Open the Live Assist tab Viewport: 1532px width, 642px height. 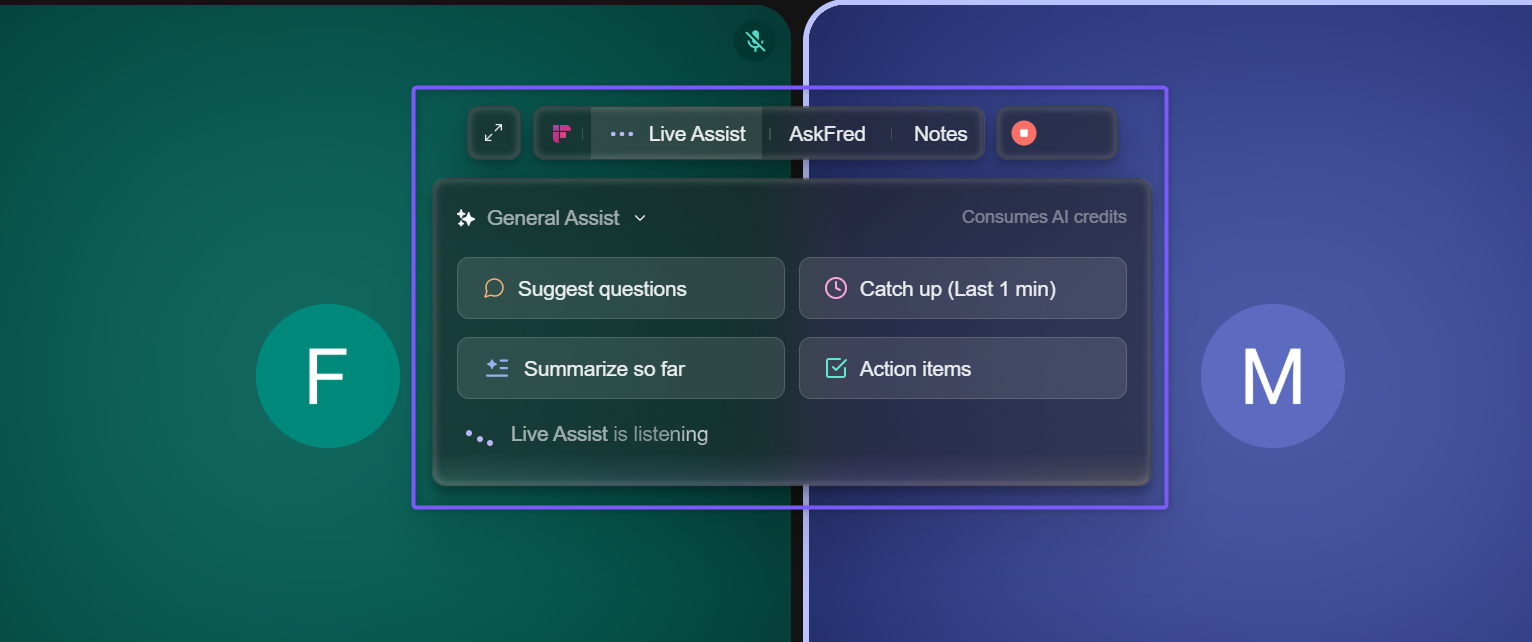tap(677, 133)
